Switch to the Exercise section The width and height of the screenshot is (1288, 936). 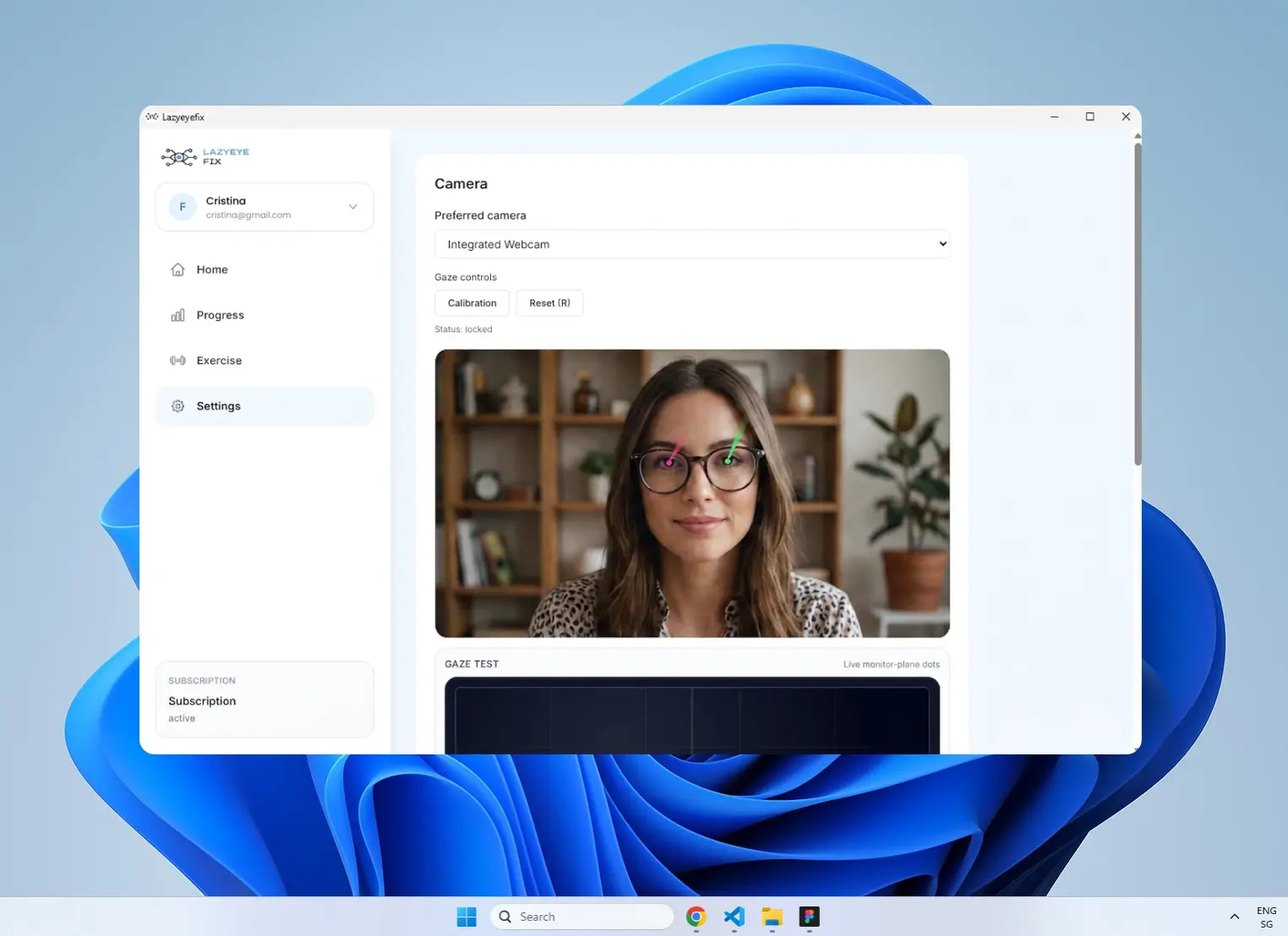(x=219, y=360)
